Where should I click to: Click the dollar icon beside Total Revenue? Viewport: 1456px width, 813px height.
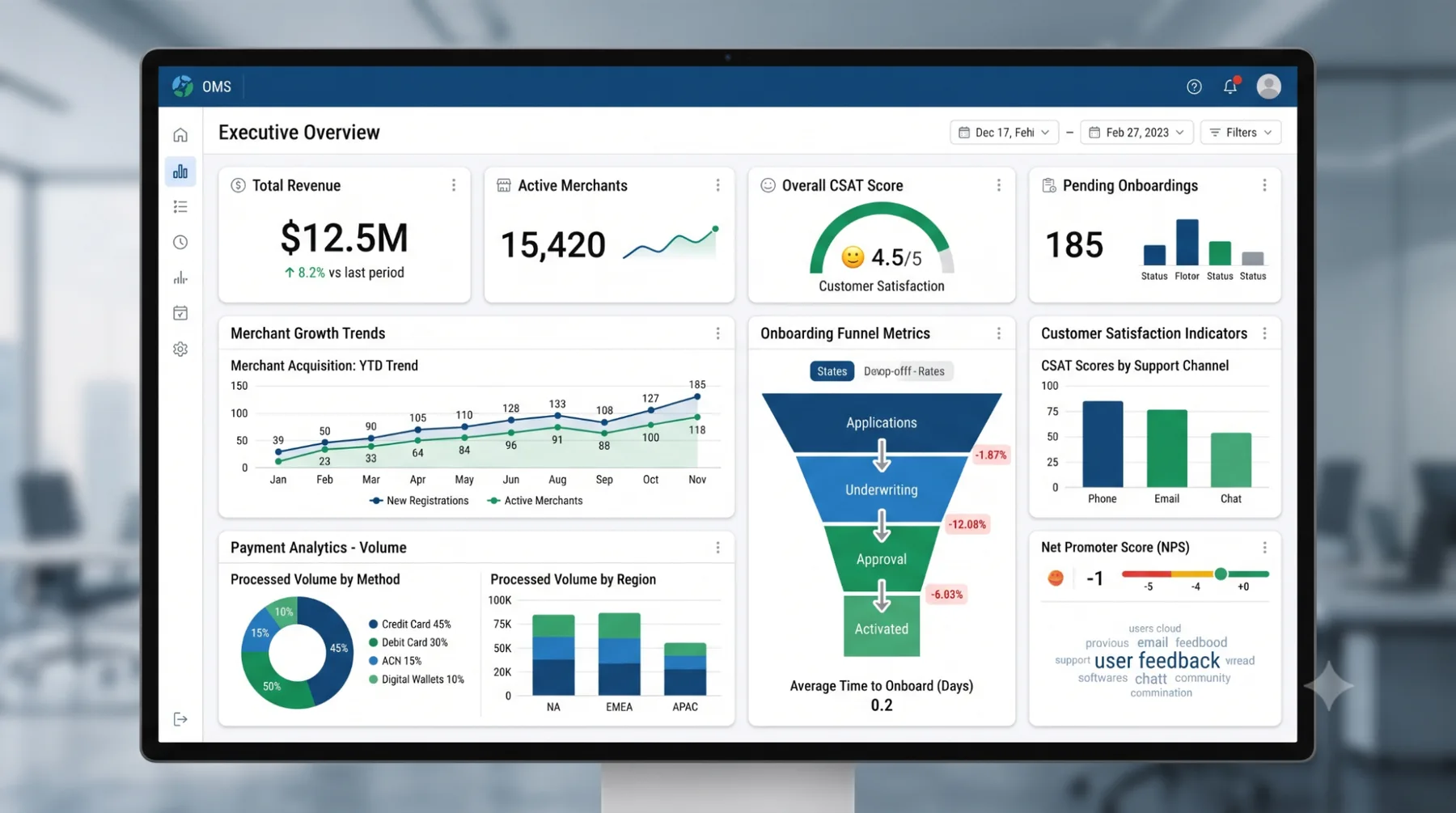point(238,185)
